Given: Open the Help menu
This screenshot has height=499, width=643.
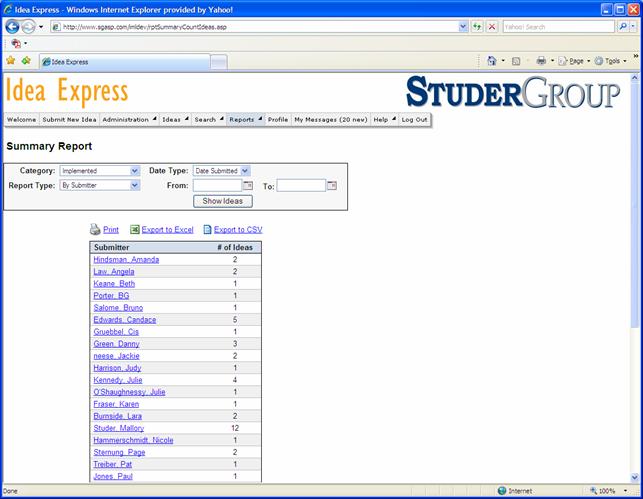Looking at the screenshot, I should [x=384, y=119].
